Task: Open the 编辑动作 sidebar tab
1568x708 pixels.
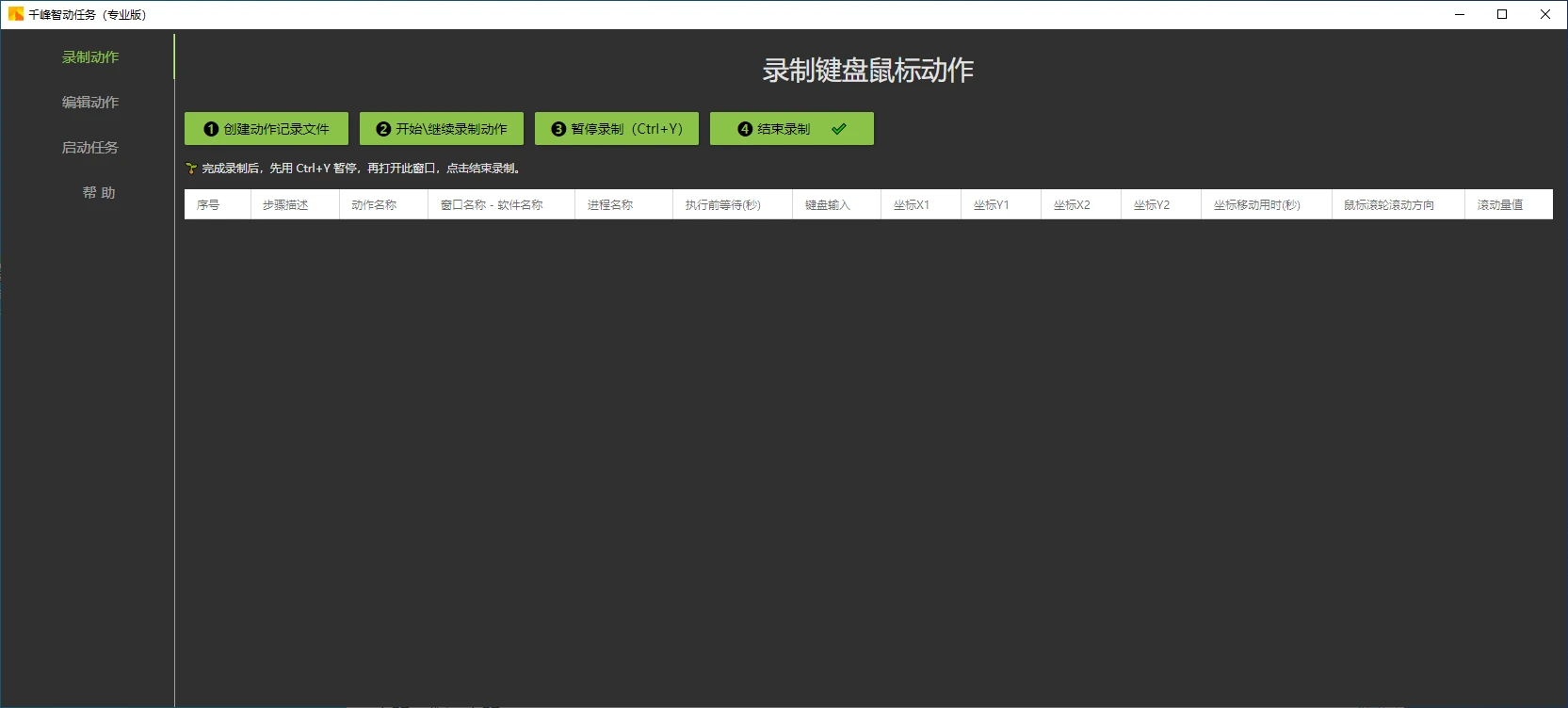Action: pyautogui.click(x=90, y=103)
